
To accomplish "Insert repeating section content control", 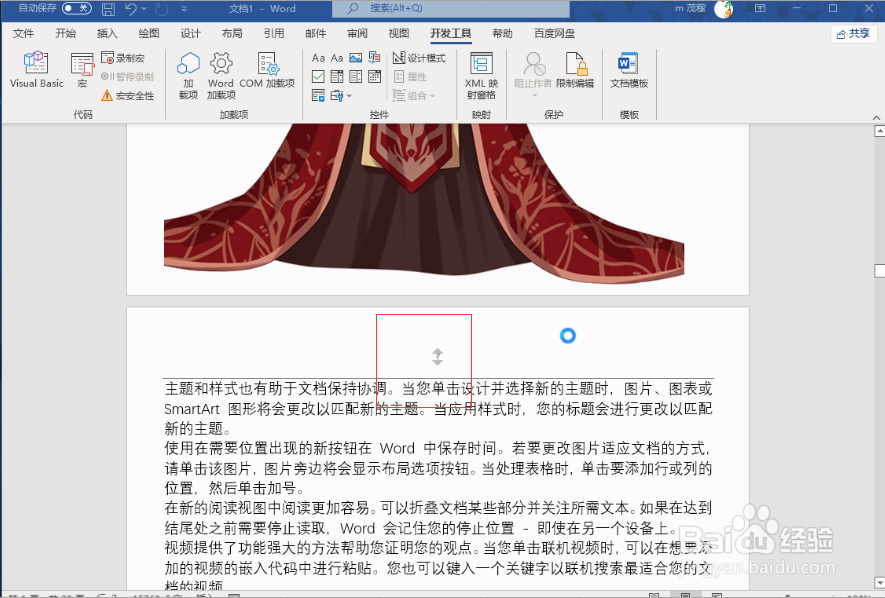I will point(318,95).
